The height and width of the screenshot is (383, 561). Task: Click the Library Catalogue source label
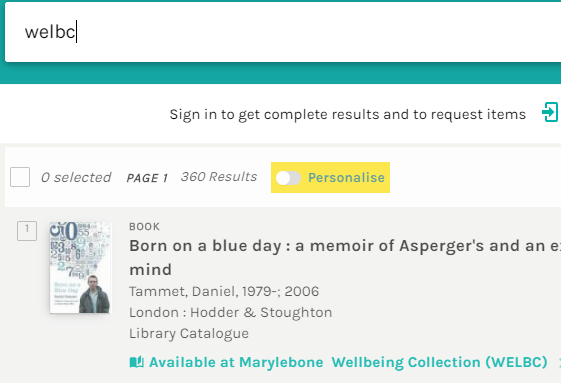[189, 334]
